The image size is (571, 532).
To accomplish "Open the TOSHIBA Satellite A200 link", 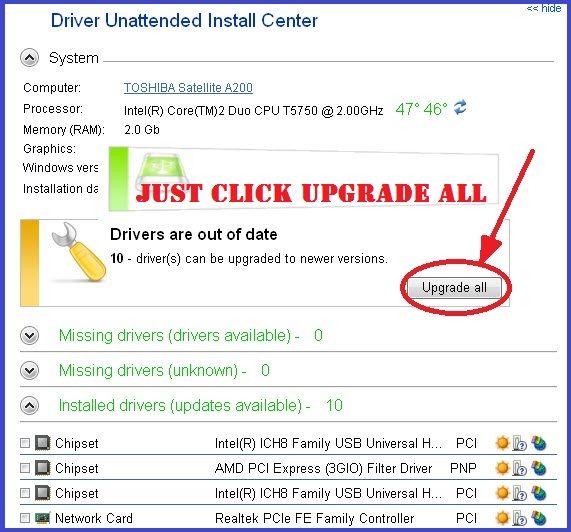I will click(x=188, y=88).
